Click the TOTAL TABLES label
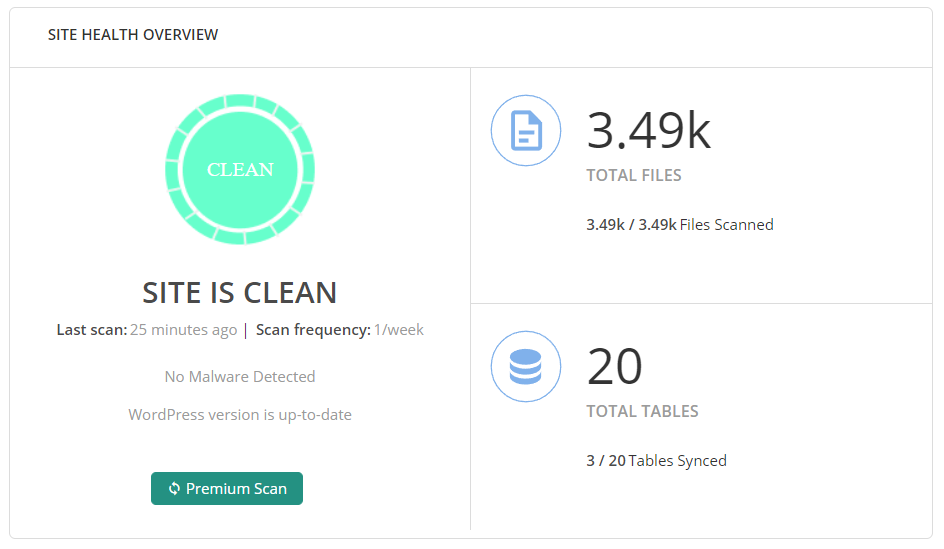 coord(642,411)
